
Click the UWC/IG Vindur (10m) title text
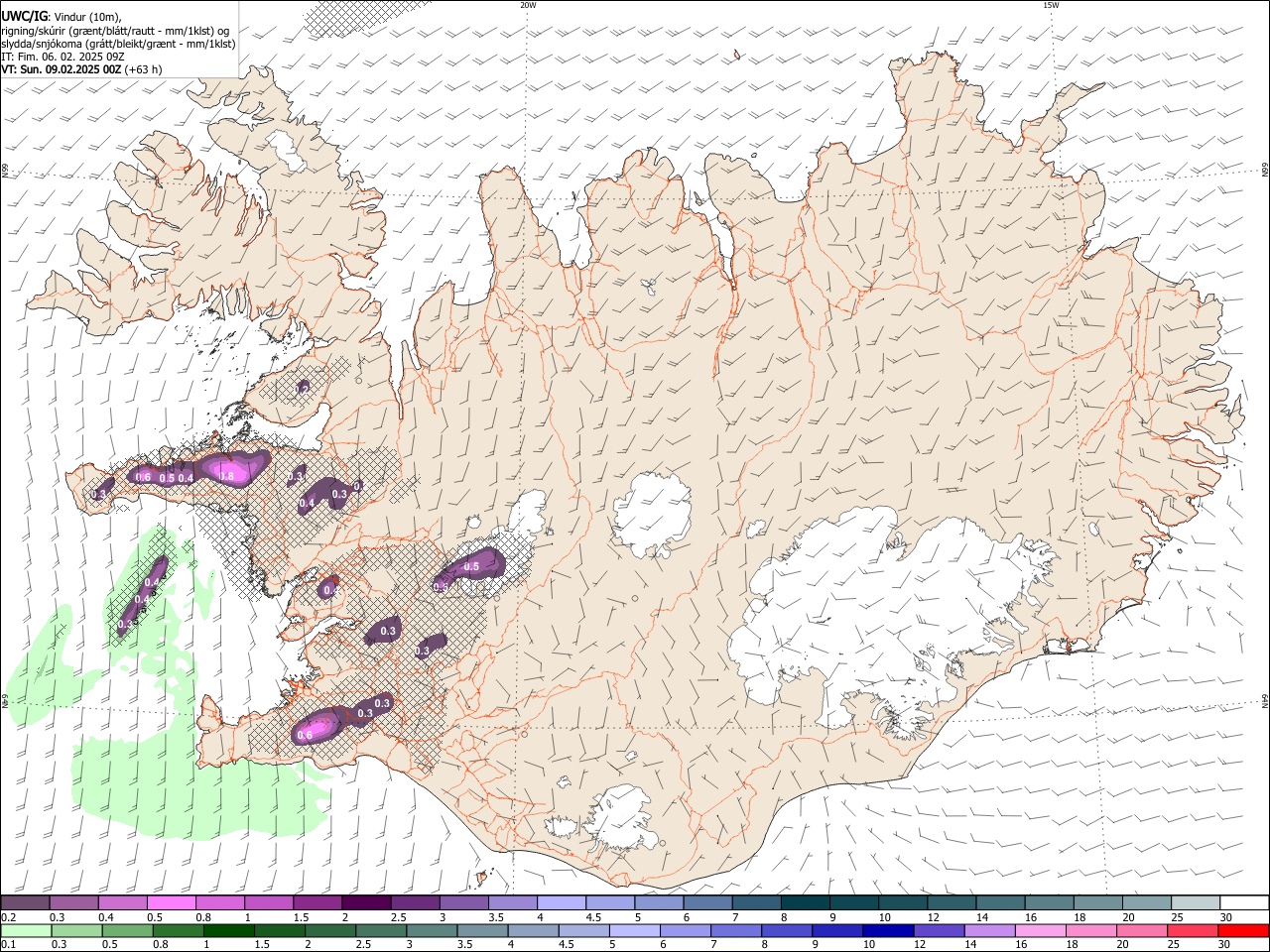point(62,16)
